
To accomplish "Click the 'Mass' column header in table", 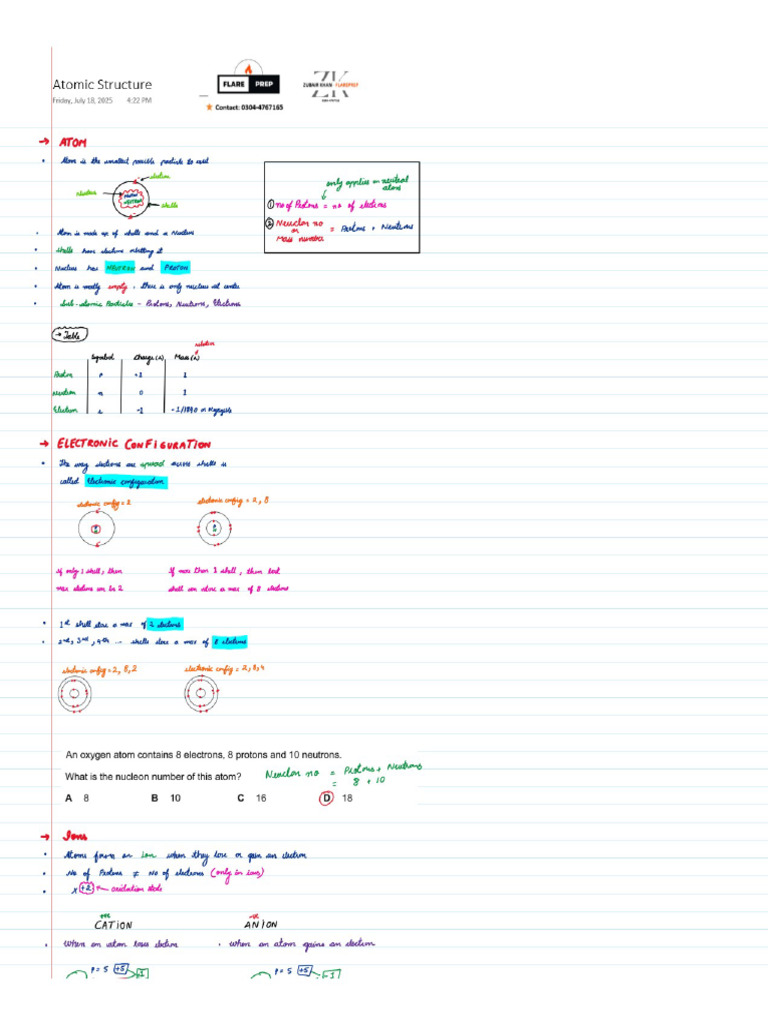I will 187,357.
